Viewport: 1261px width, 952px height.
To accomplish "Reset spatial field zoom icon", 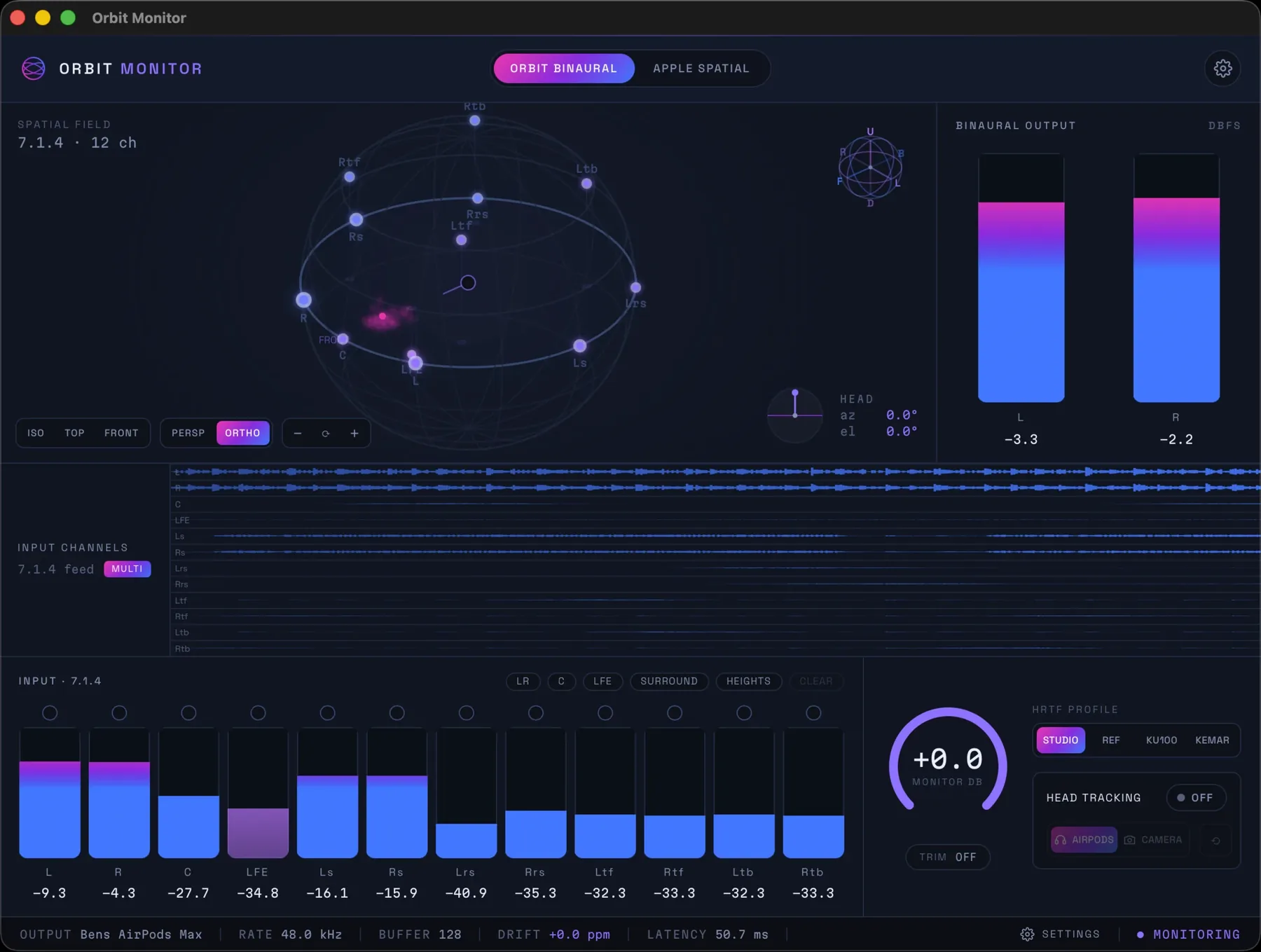I will coord(326,433).
